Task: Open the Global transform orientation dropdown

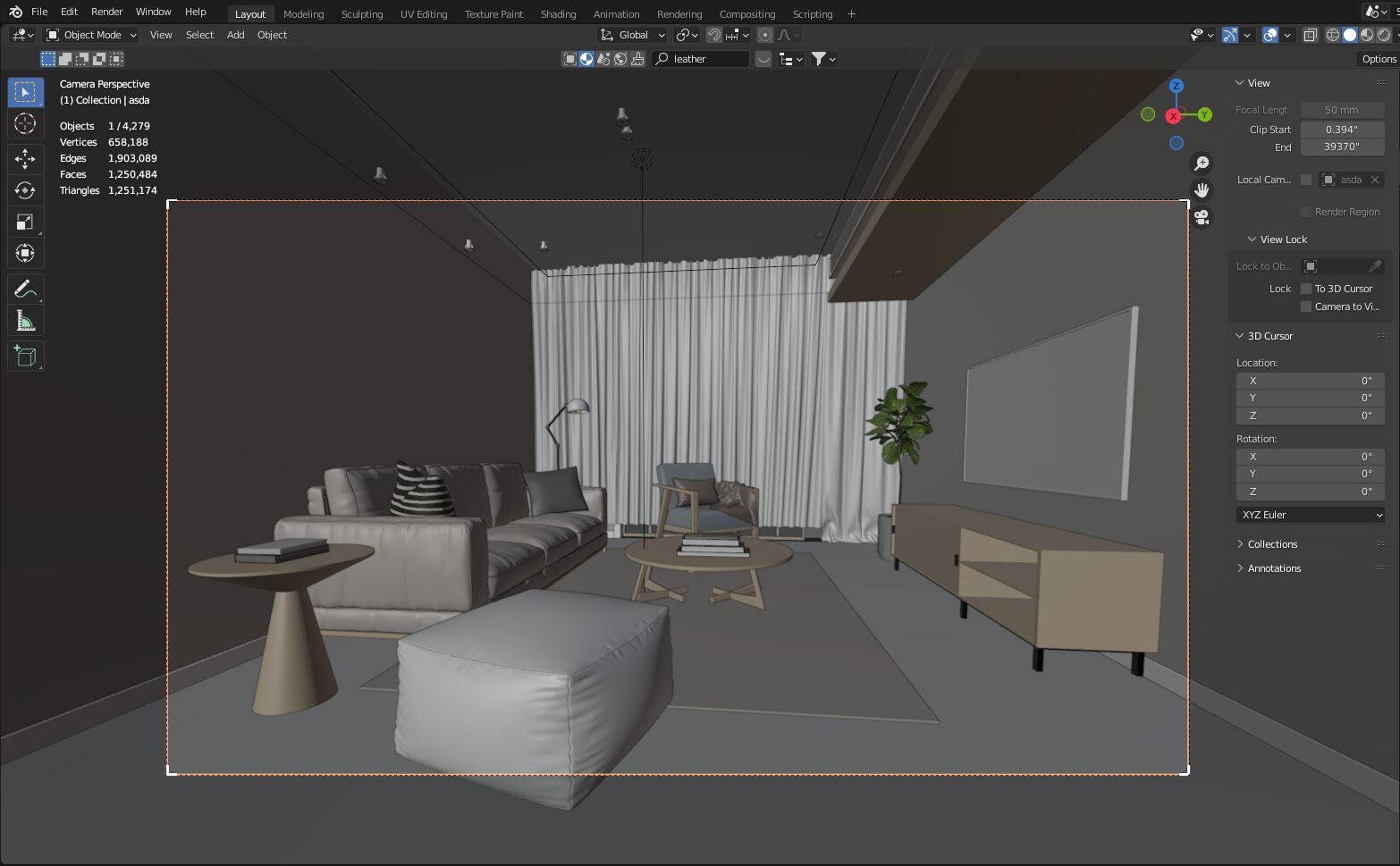Action: coord(632,35)
